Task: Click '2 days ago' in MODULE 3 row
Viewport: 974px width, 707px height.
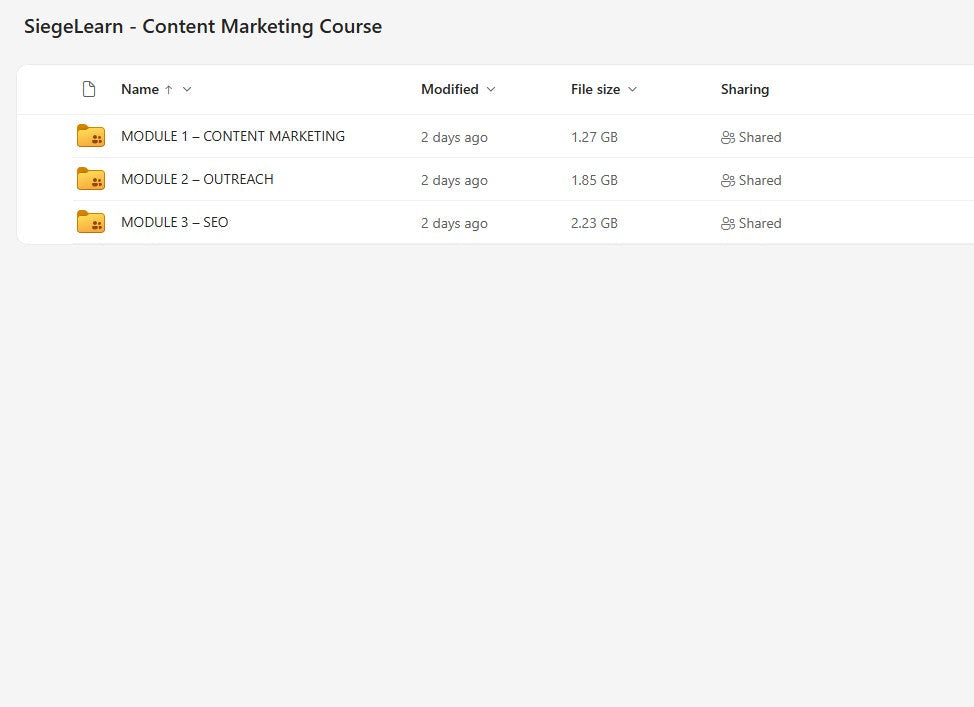Action: click(454, 223)
